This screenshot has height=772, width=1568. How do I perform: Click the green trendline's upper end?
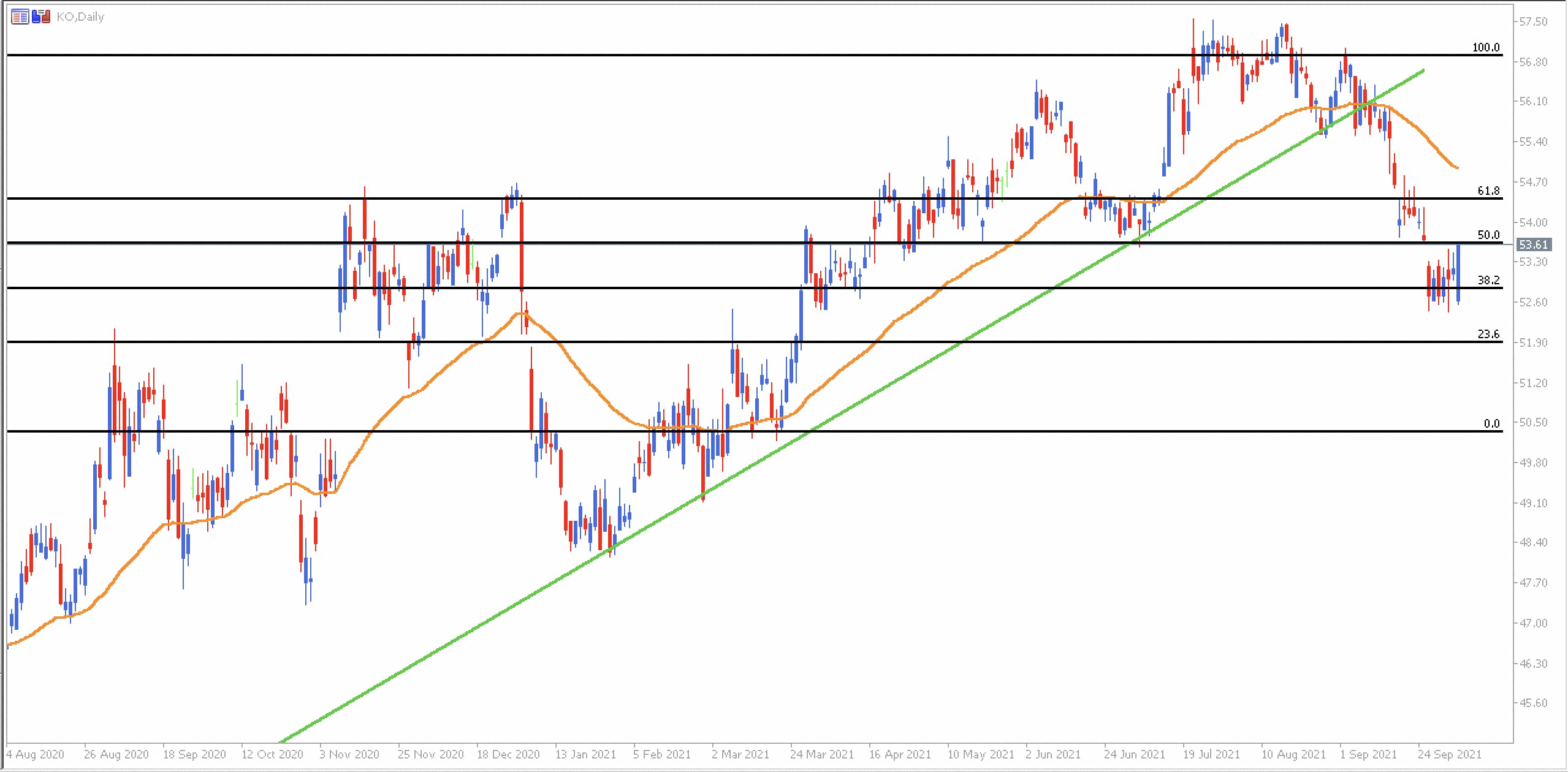[1423, 70]
